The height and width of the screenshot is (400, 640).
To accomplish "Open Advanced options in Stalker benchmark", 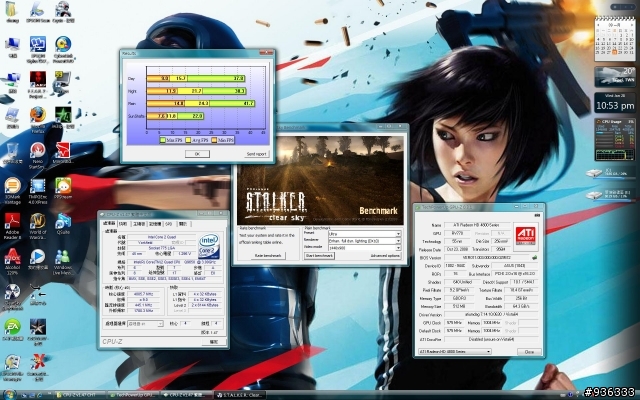I will 385,256.
